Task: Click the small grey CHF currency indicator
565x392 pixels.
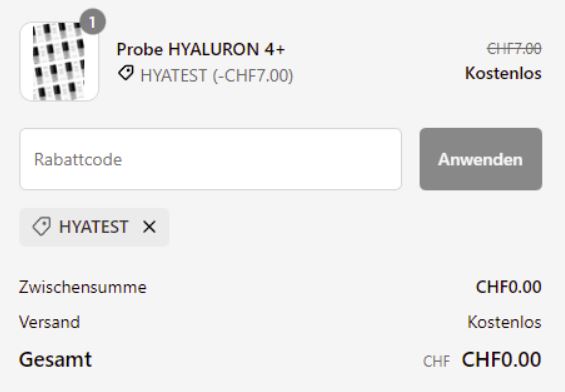Action: pos(437,361)
